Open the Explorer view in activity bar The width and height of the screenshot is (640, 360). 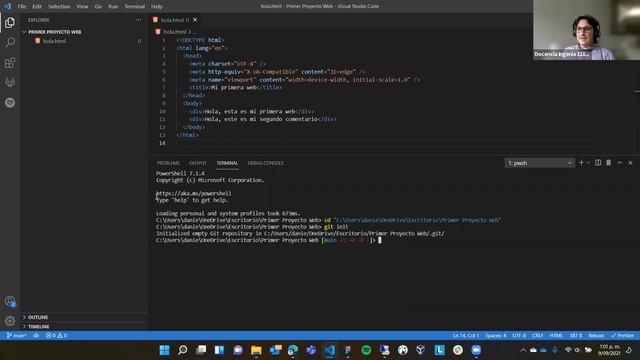(x=10, y=23)
